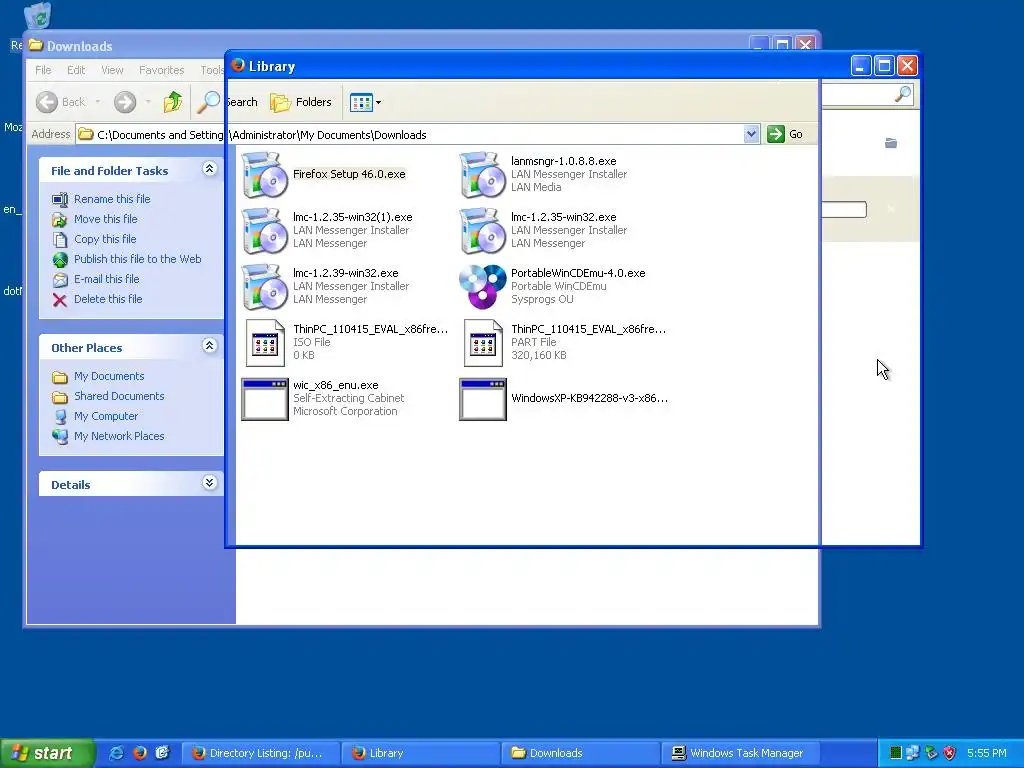
Task: Click the red security shield tray icon
Action: (x=950, y=753)
